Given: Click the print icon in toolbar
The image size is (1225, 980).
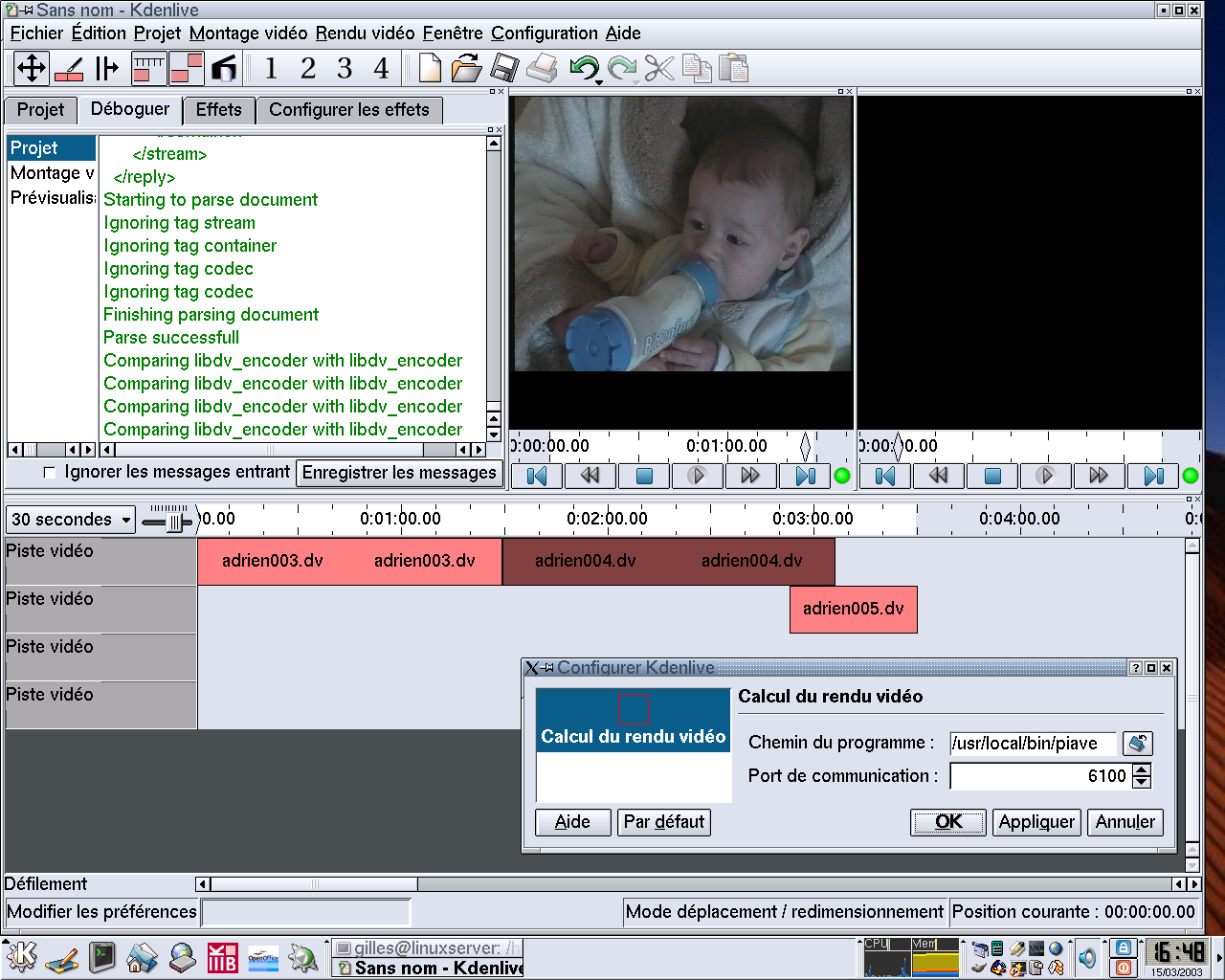Looking at the screenshot, I should point(542,69).
